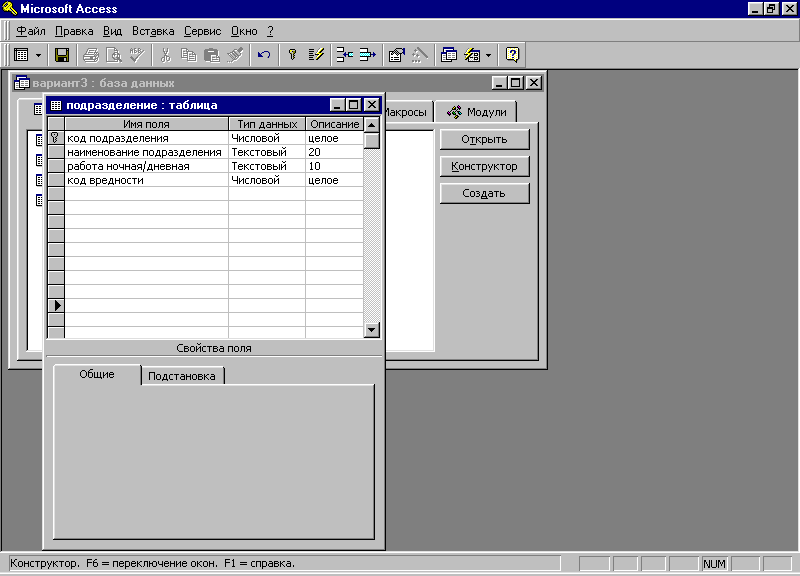Save the table with the floppy icon

(x=62, y=55)
